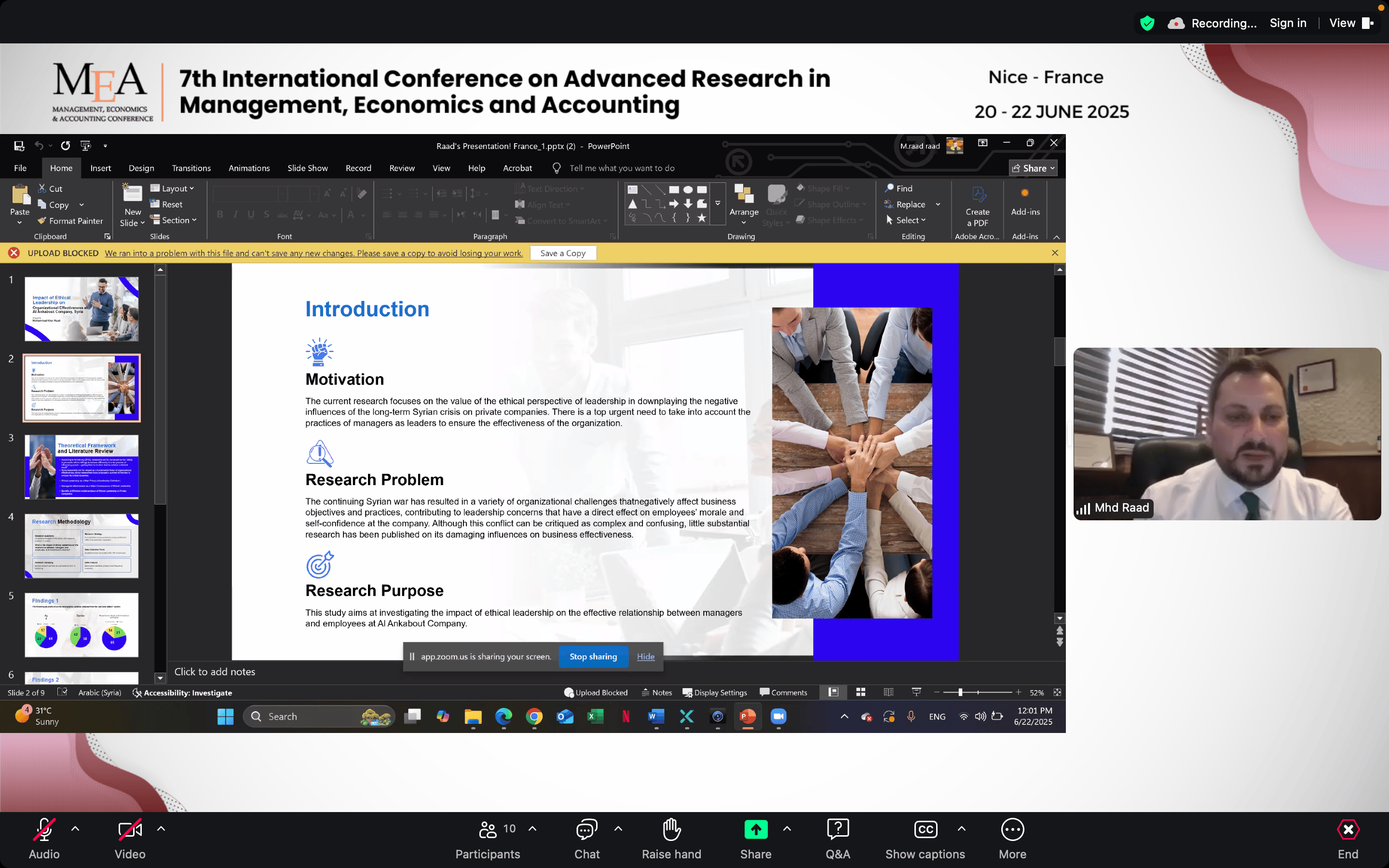
Task: Unmute the Audio microphone
Action: 44,829
